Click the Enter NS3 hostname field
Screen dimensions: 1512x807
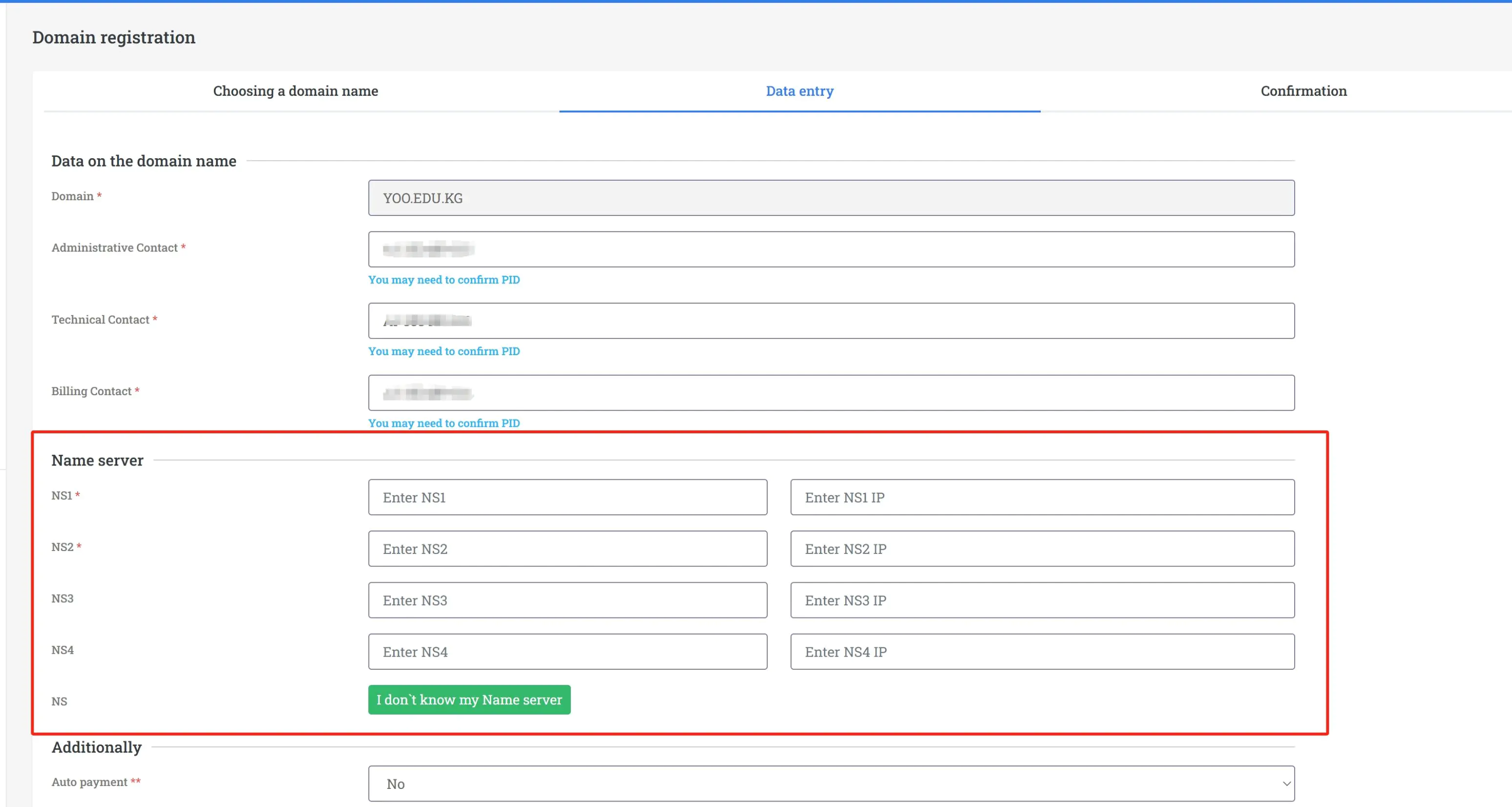[567, 600]
